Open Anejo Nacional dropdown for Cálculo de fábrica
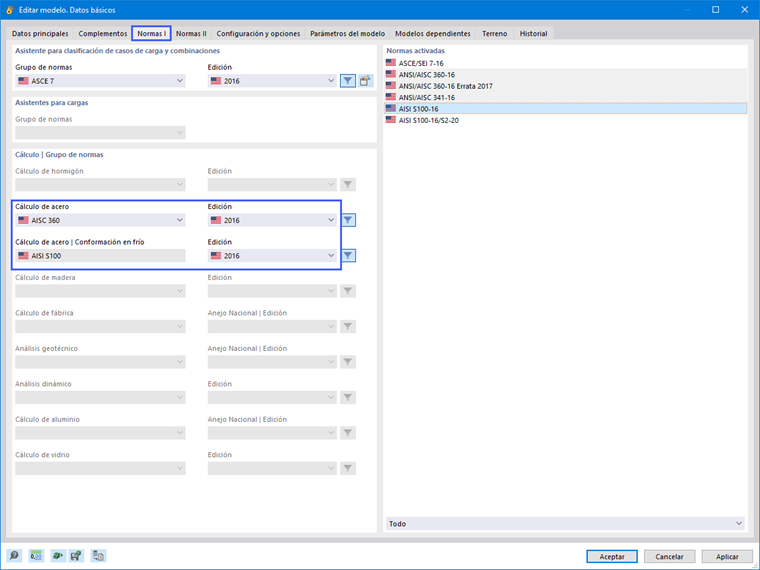The image size is (760, 570). [x=272, y=326]
